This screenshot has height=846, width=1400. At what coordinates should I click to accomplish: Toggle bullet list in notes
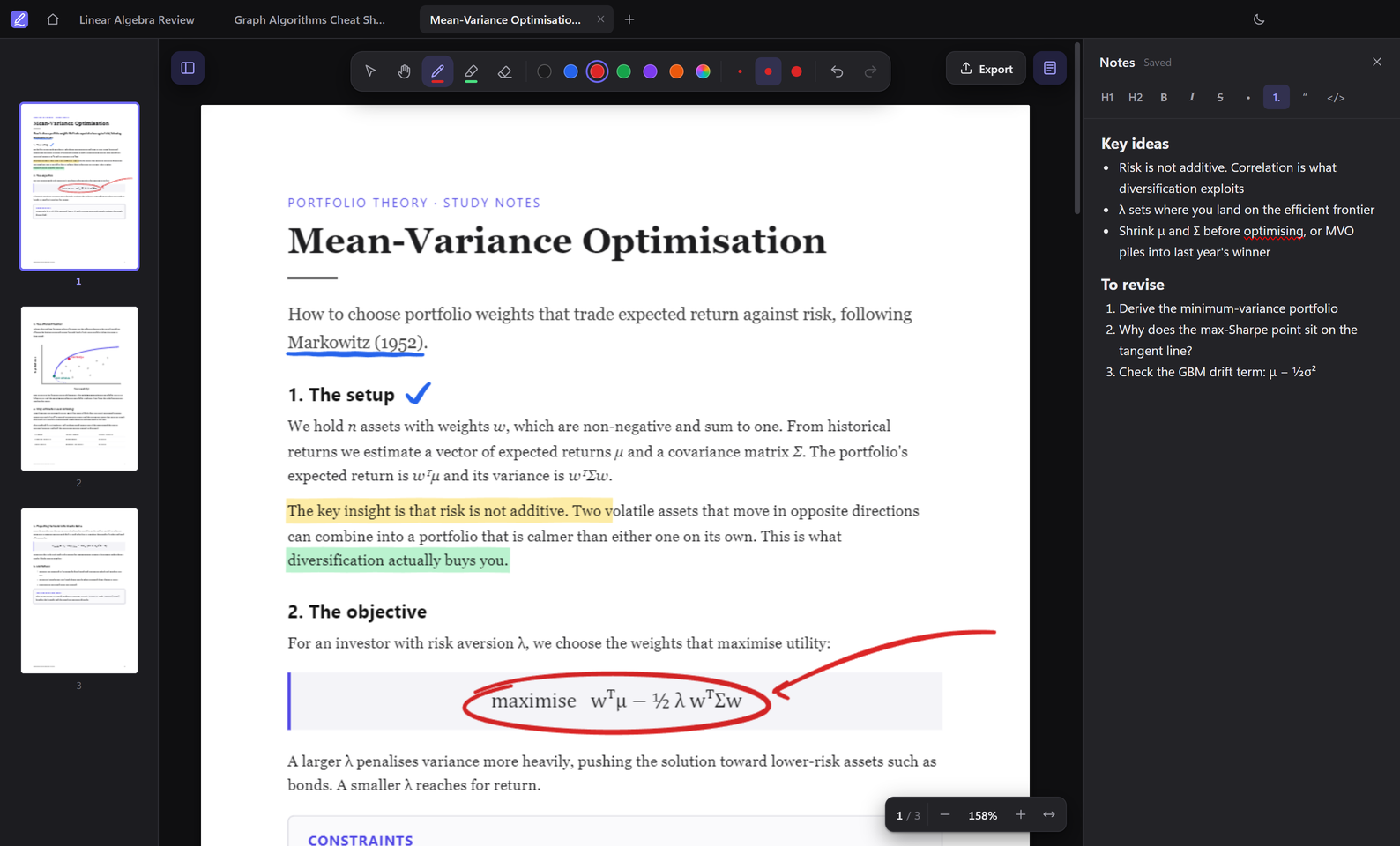pos(1248,98)
